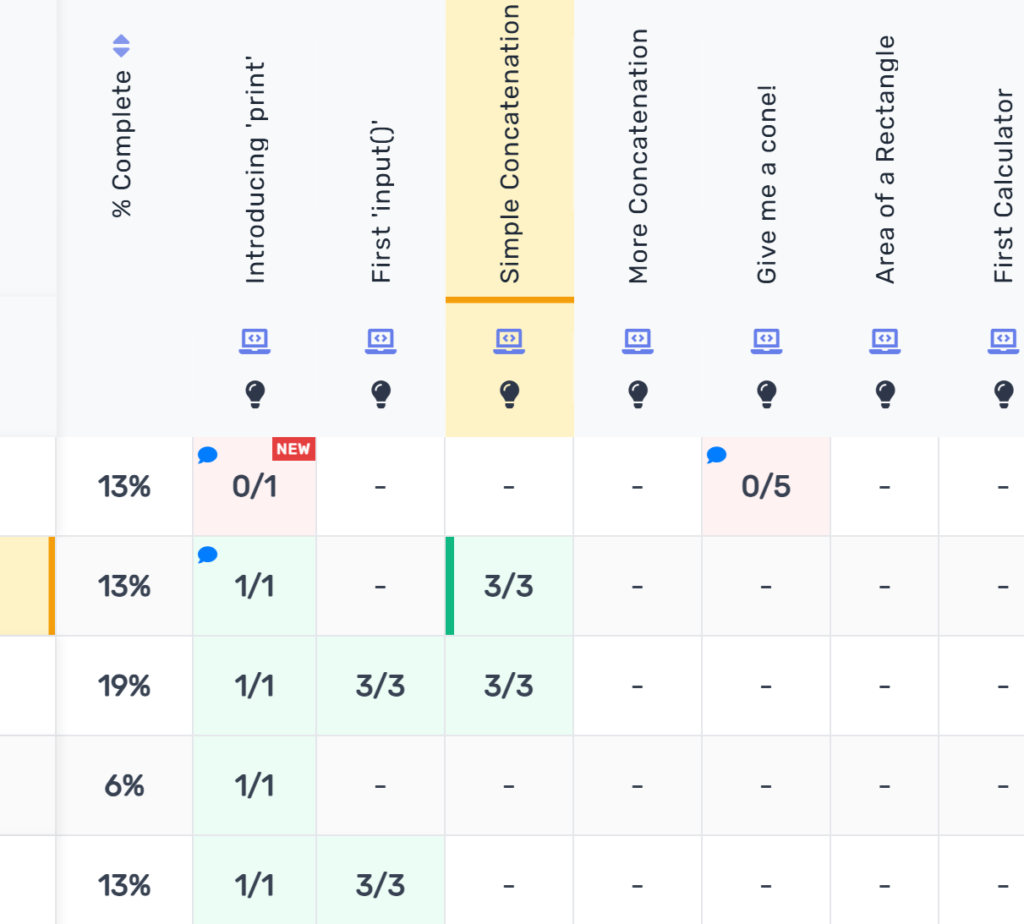Show lightbulb hint for Give me a cone!
The width and height of the screenshot is (1024, 924).
767,394
